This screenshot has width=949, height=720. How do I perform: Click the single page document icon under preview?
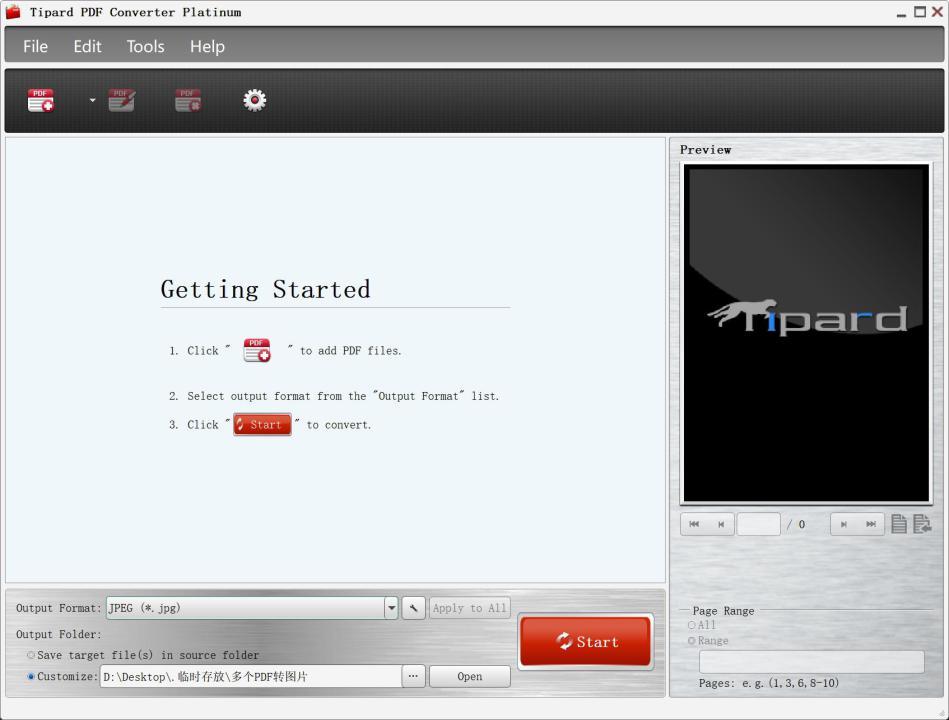tap(899, 524)
